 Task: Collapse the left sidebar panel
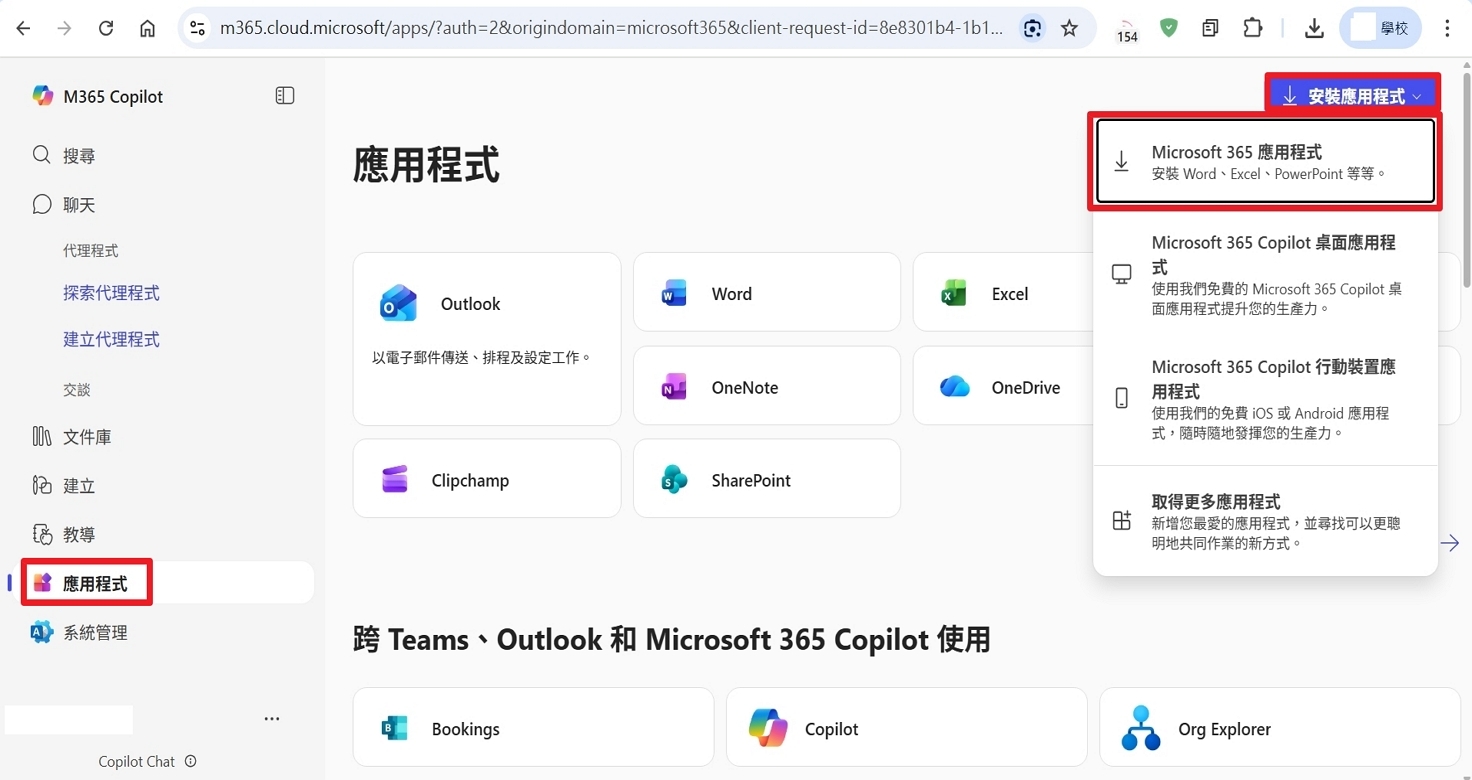285,96
